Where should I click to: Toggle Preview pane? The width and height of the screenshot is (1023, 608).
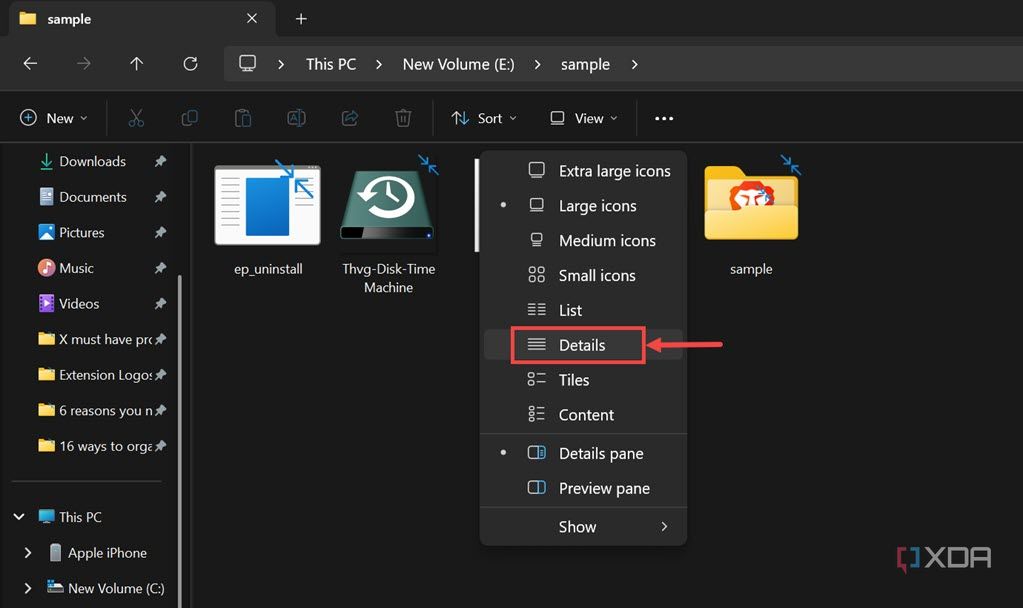(583, 488)
